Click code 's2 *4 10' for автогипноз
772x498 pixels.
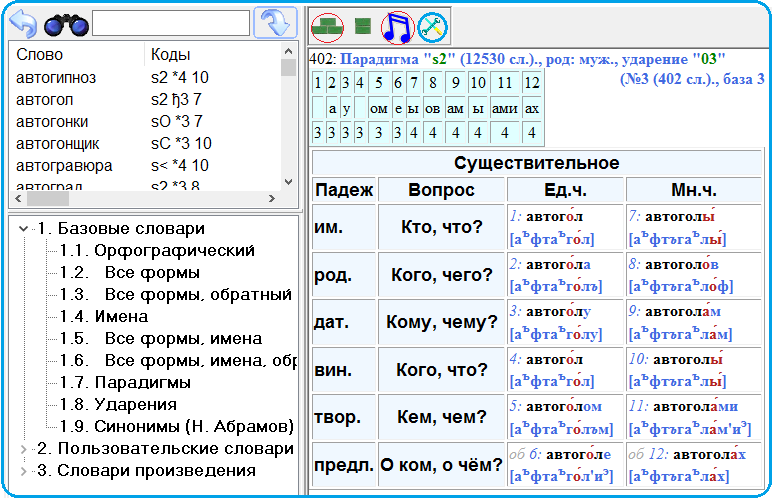pos(180,77)
